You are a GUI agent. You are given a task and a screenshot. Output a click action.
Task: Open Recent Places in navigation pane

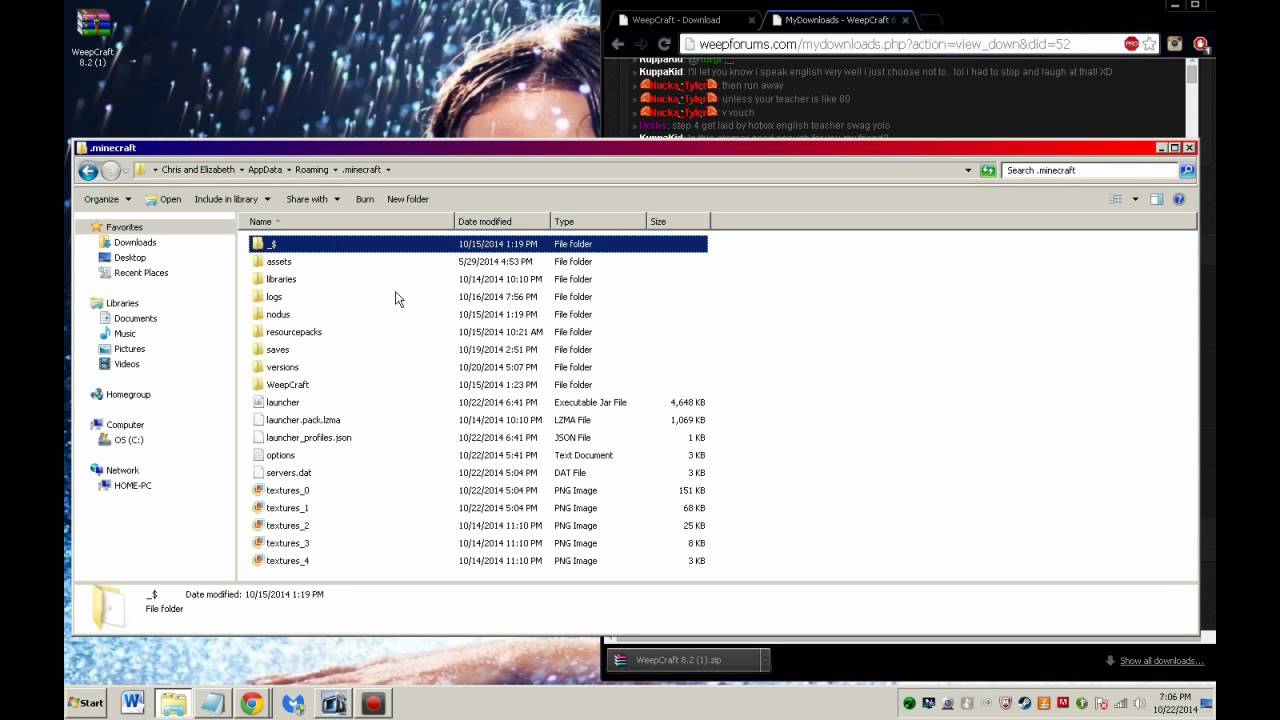click(x=140, y=273)
